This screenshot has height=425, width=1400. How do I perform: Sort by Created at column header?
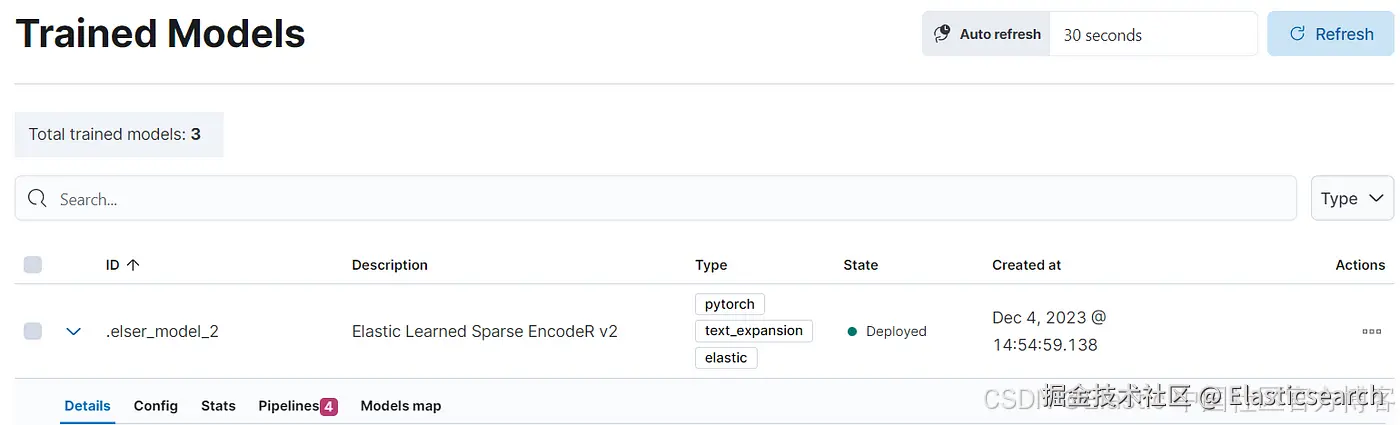1026,265
